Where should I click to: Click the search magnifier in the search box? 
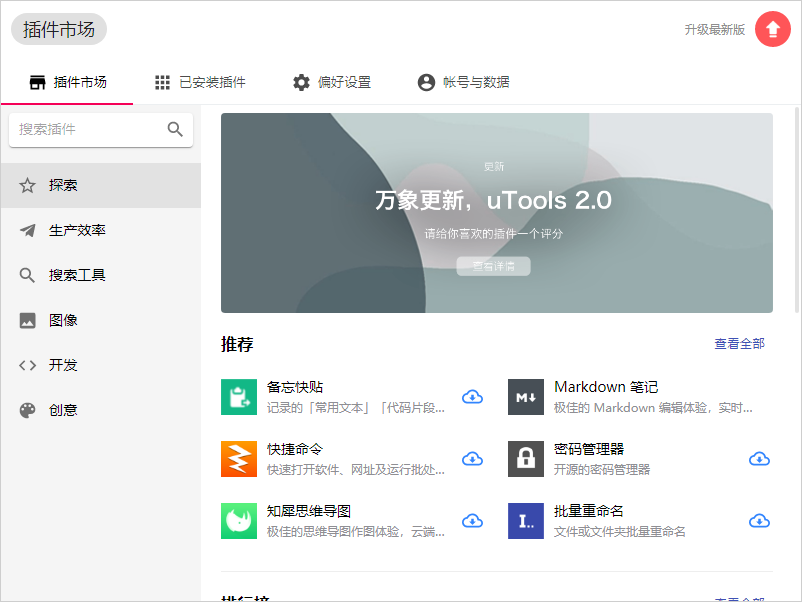coord(175,129)
